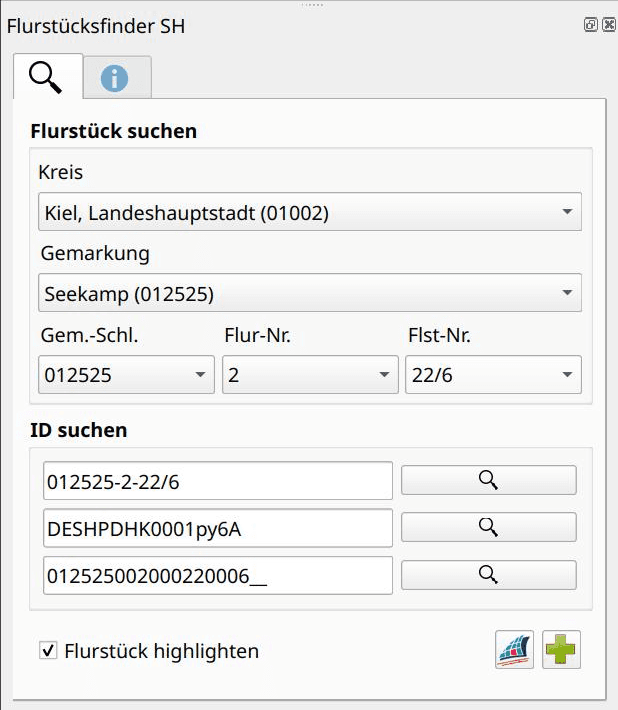Focus the DESHPDHK0001py6A input field
The image size is (618, 710).
218,528
